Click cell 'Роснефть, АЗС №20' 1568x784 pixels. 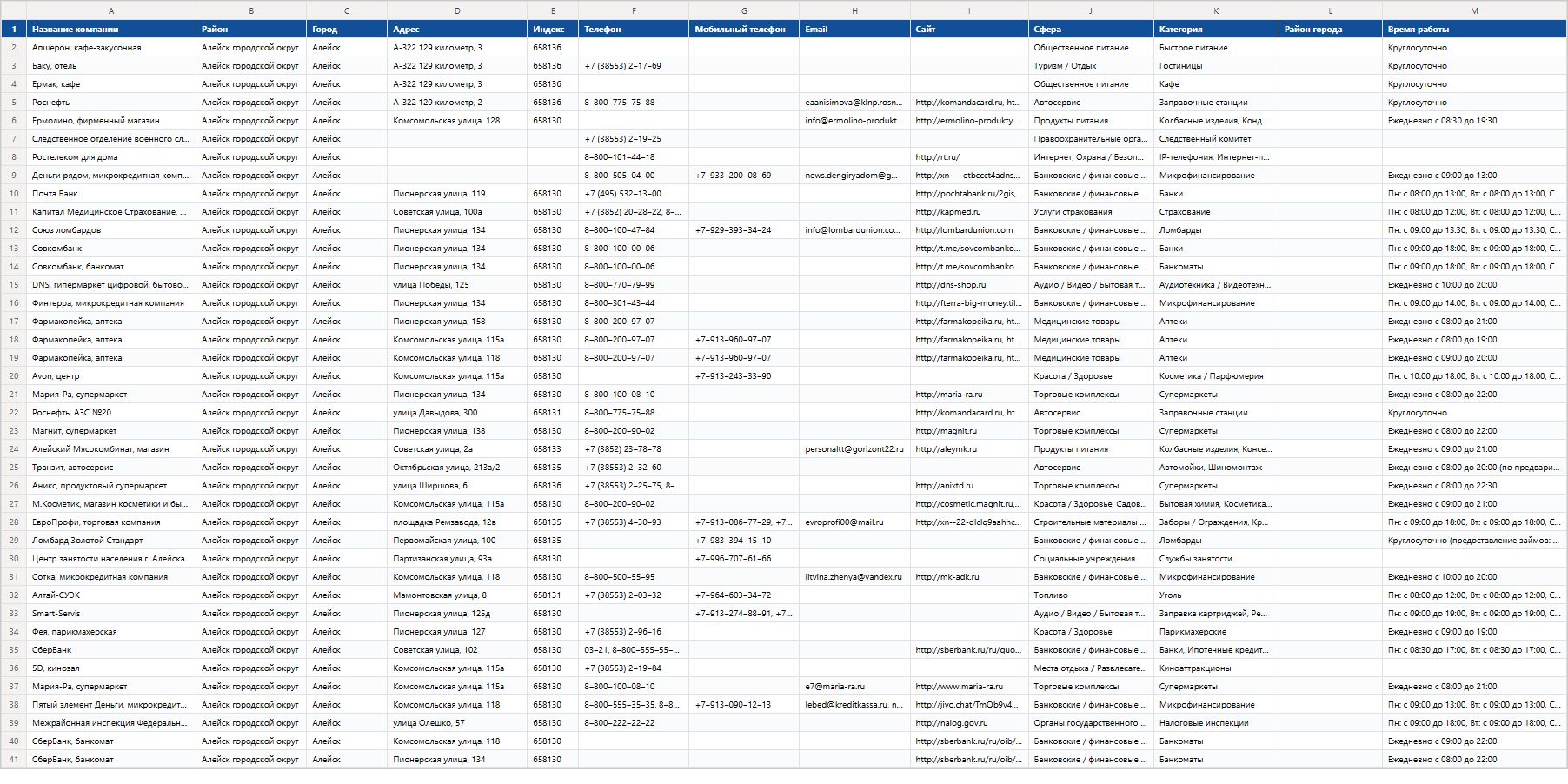pyautogui.click(x=111, y=413)
